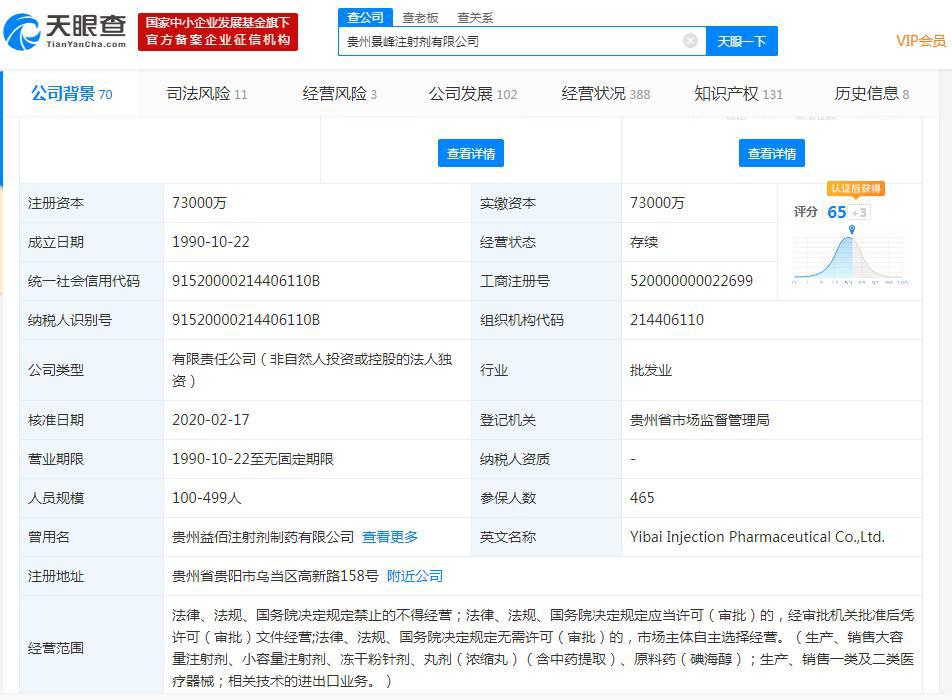
Task: Open the 知识产权 tab
Action: point(738,93)
